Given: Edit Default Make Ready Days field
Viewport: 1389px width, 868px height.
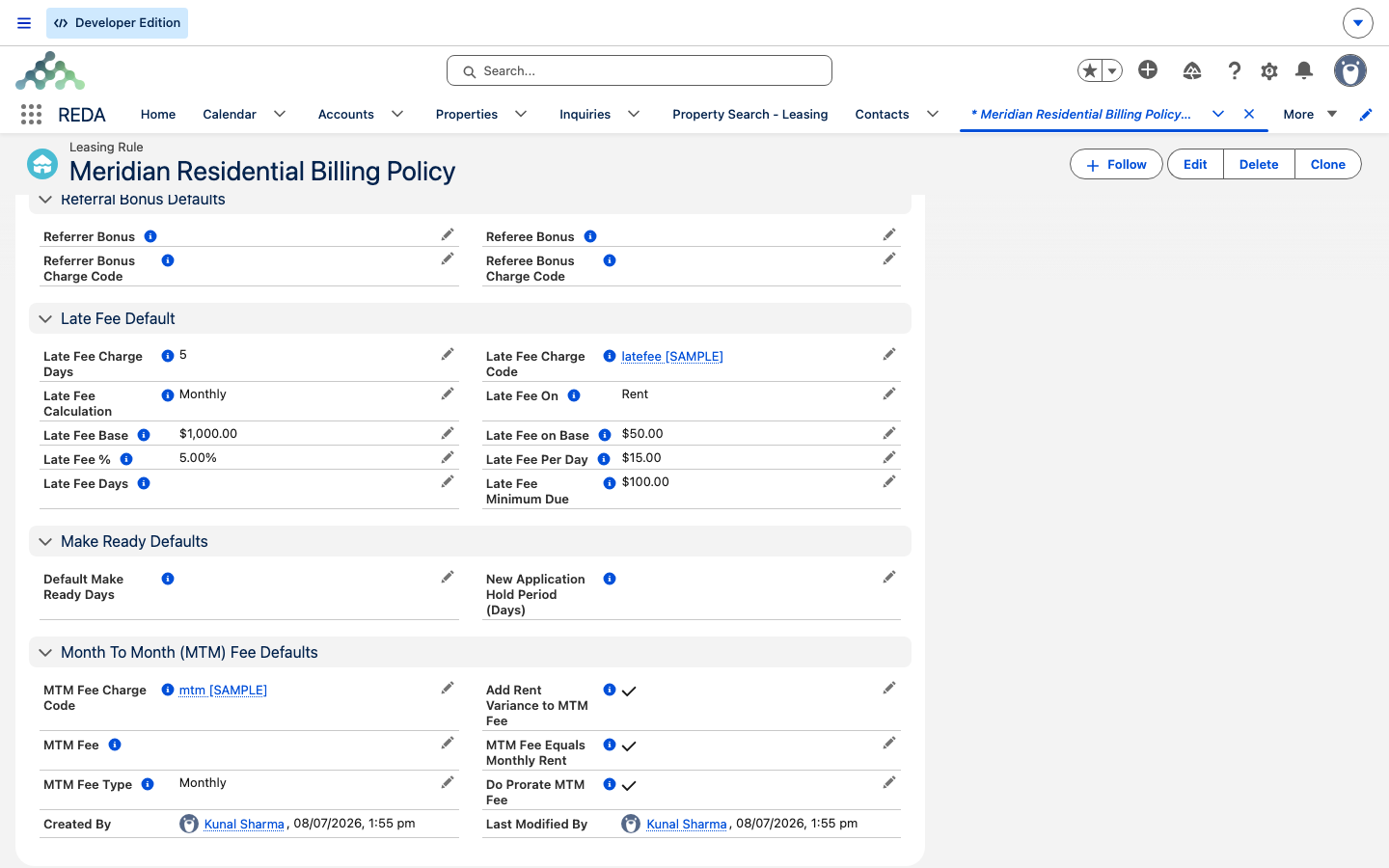Looking at the screenshot, I should pos(448,578).
